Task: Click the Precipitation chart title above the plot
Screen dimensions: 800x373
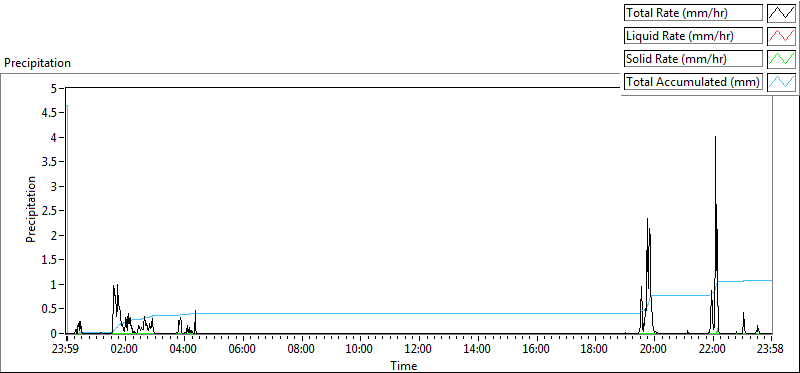Action: pos(37,63)
